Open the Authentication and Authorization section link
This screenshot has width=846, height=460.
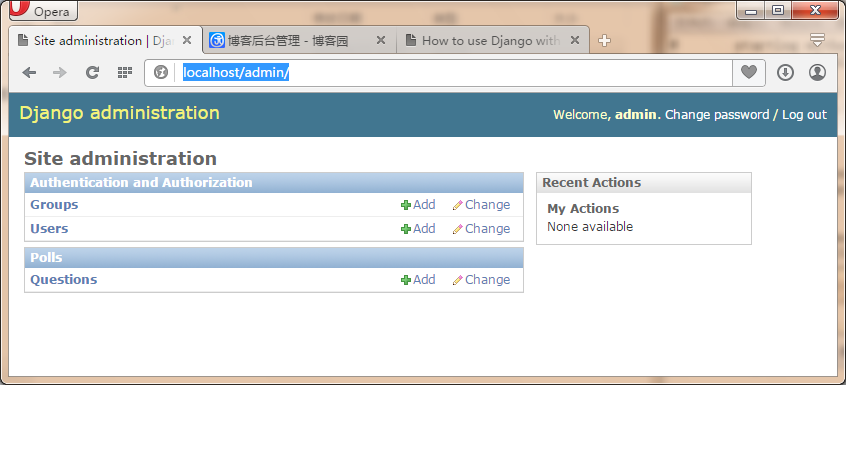141,182
